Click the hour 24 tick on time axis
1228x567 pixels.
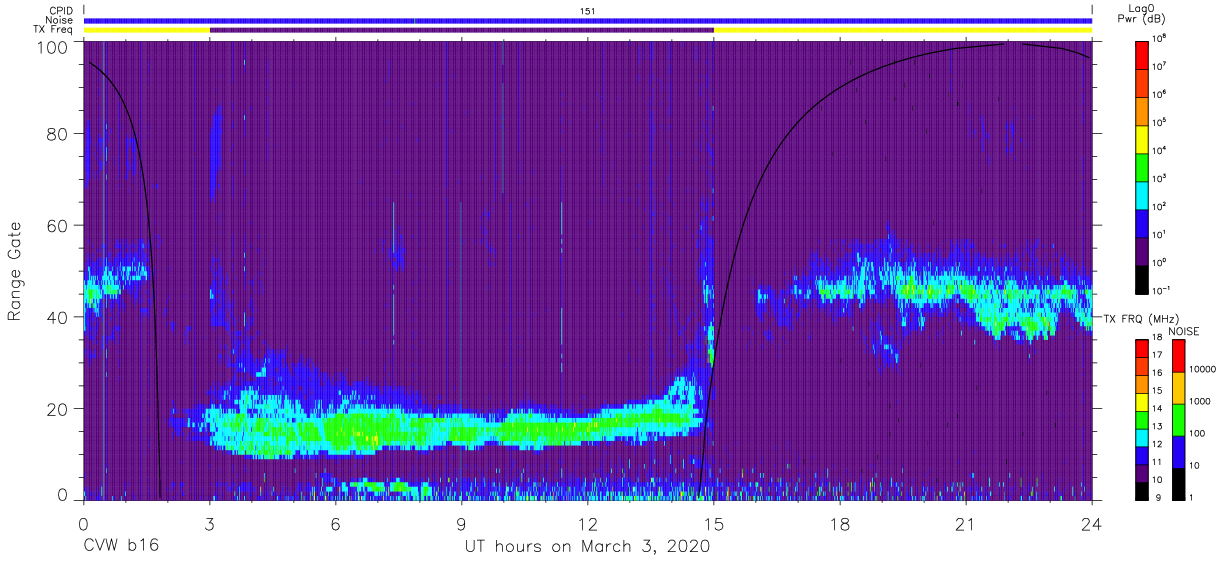pyautogui.click(x=1092, y=523)
